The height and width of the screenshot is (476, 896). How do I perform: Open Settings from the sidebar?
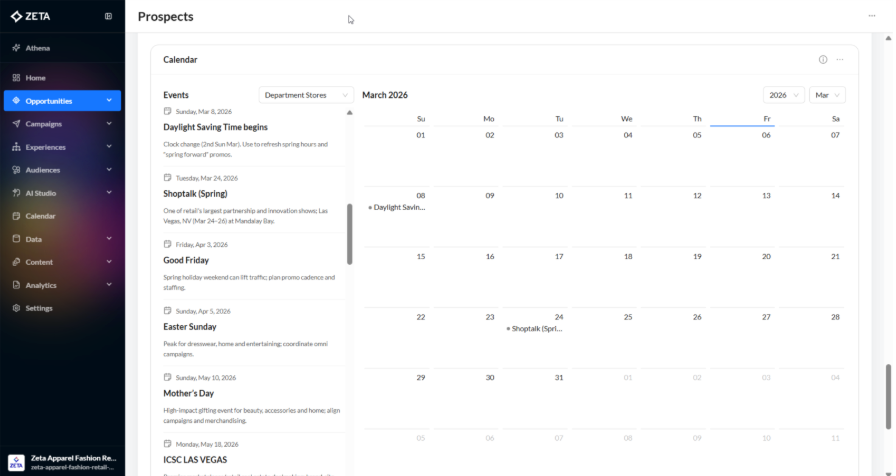tap(39, 308)
